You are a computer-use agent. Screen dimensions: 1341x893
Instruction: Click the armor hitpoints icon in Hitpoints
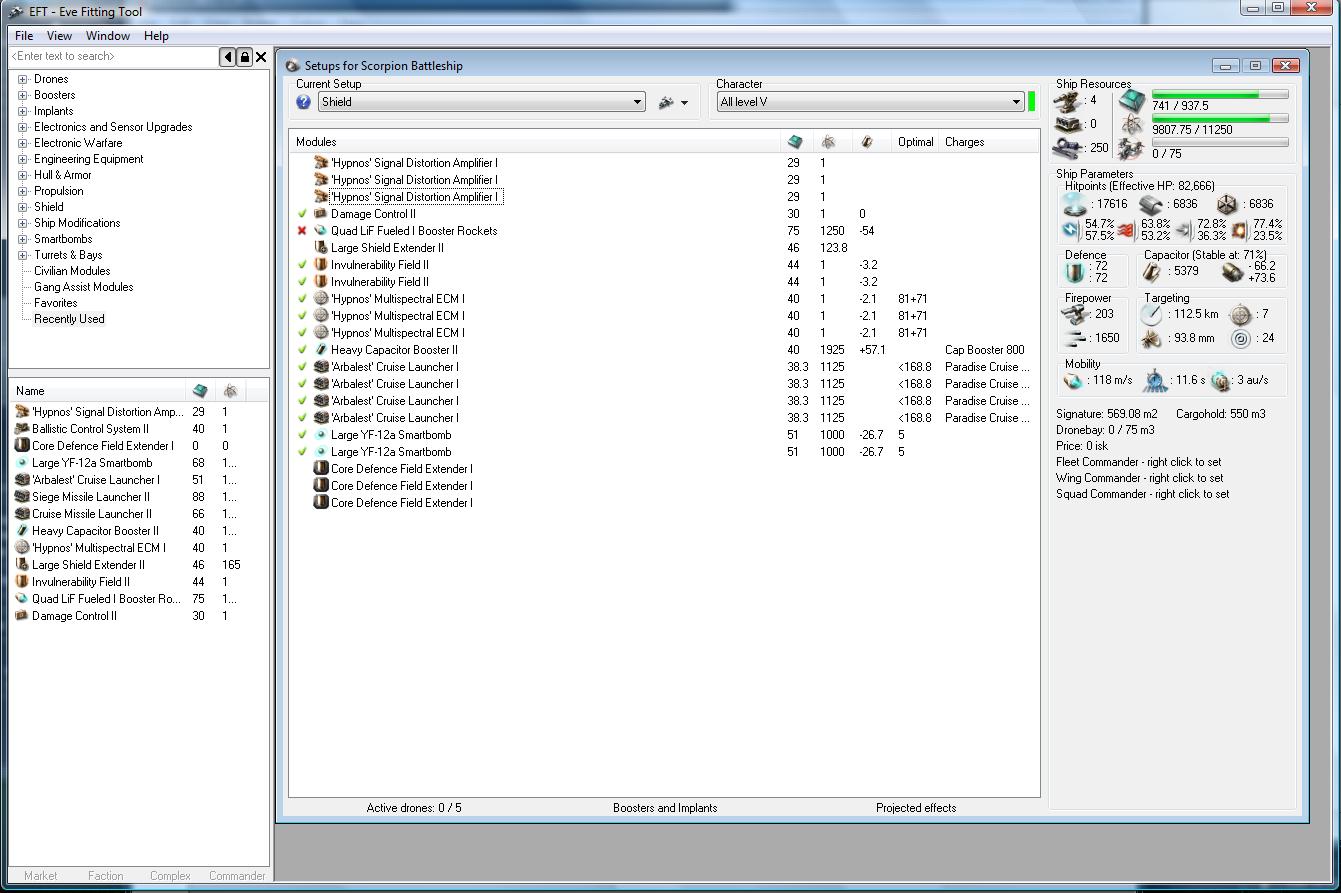pyautogui.click(x=1152, y=204)
